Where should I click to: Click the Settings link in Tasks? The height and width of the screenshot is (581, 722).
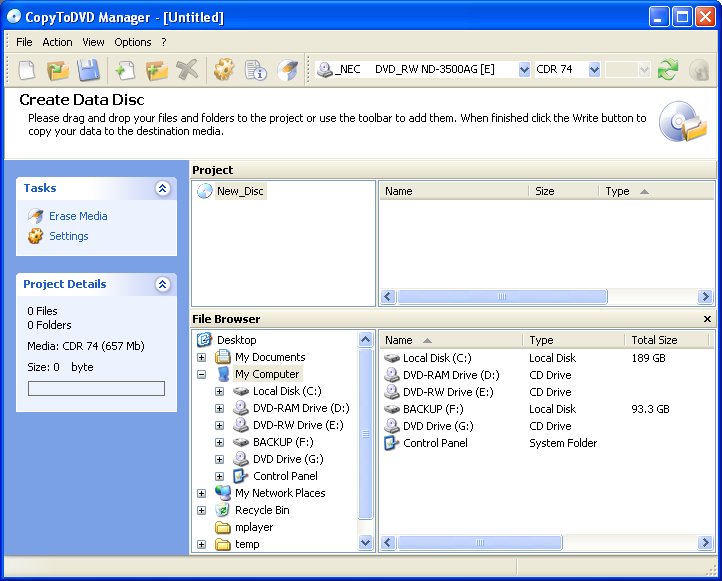coord(69,236)
